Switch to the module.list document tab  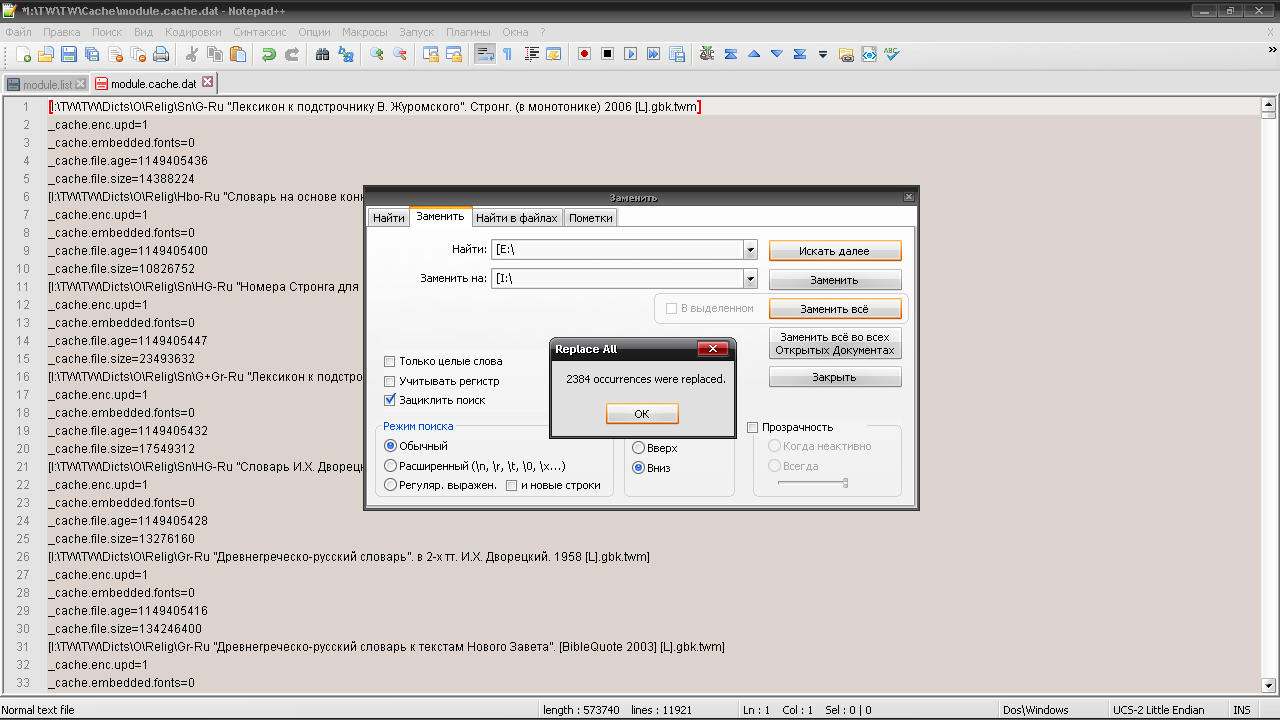[x=46, y=84]
